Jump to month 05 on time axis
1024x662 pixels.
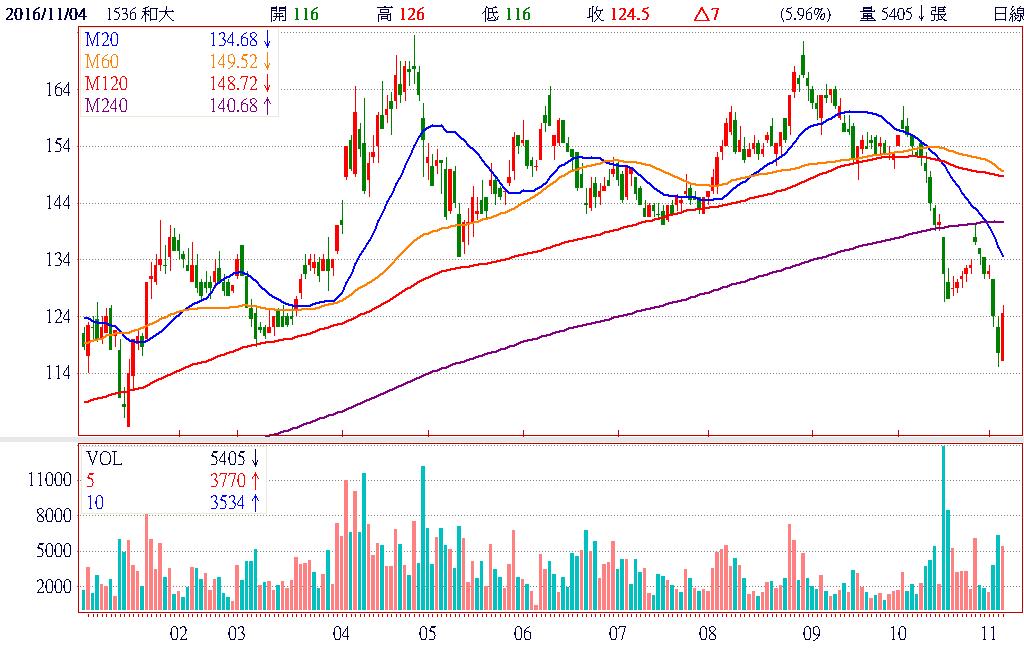427,633
